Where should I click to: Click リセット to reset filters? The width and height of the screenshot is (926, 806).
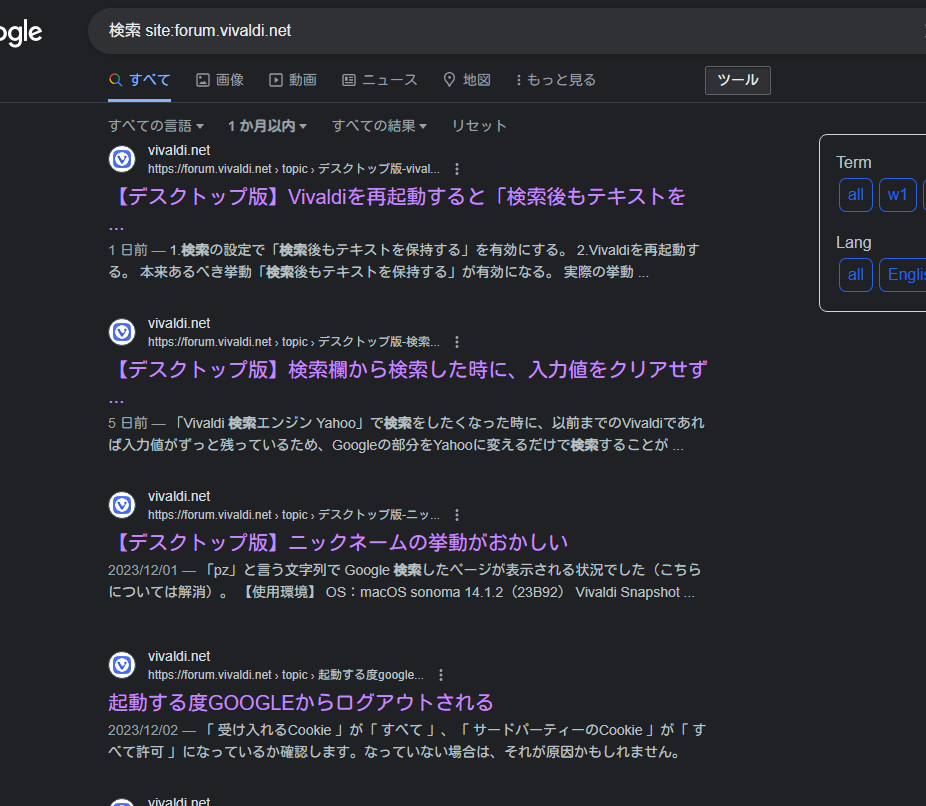tap(479, 126)
